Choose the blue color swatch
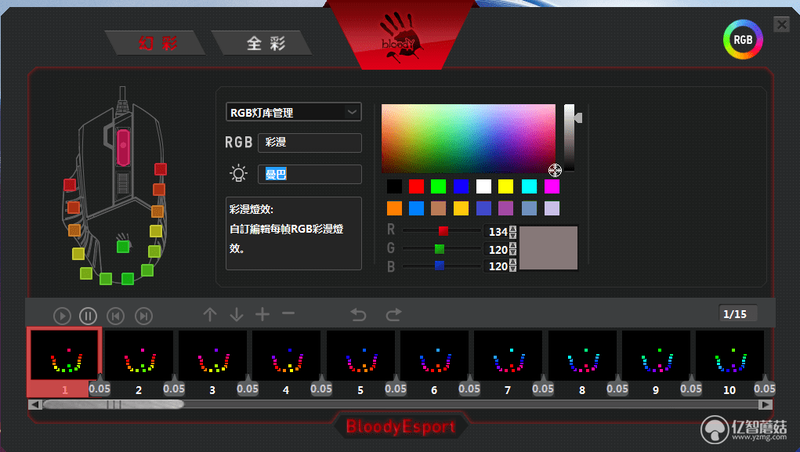This screenshot has height=452, width=800. 461,186
